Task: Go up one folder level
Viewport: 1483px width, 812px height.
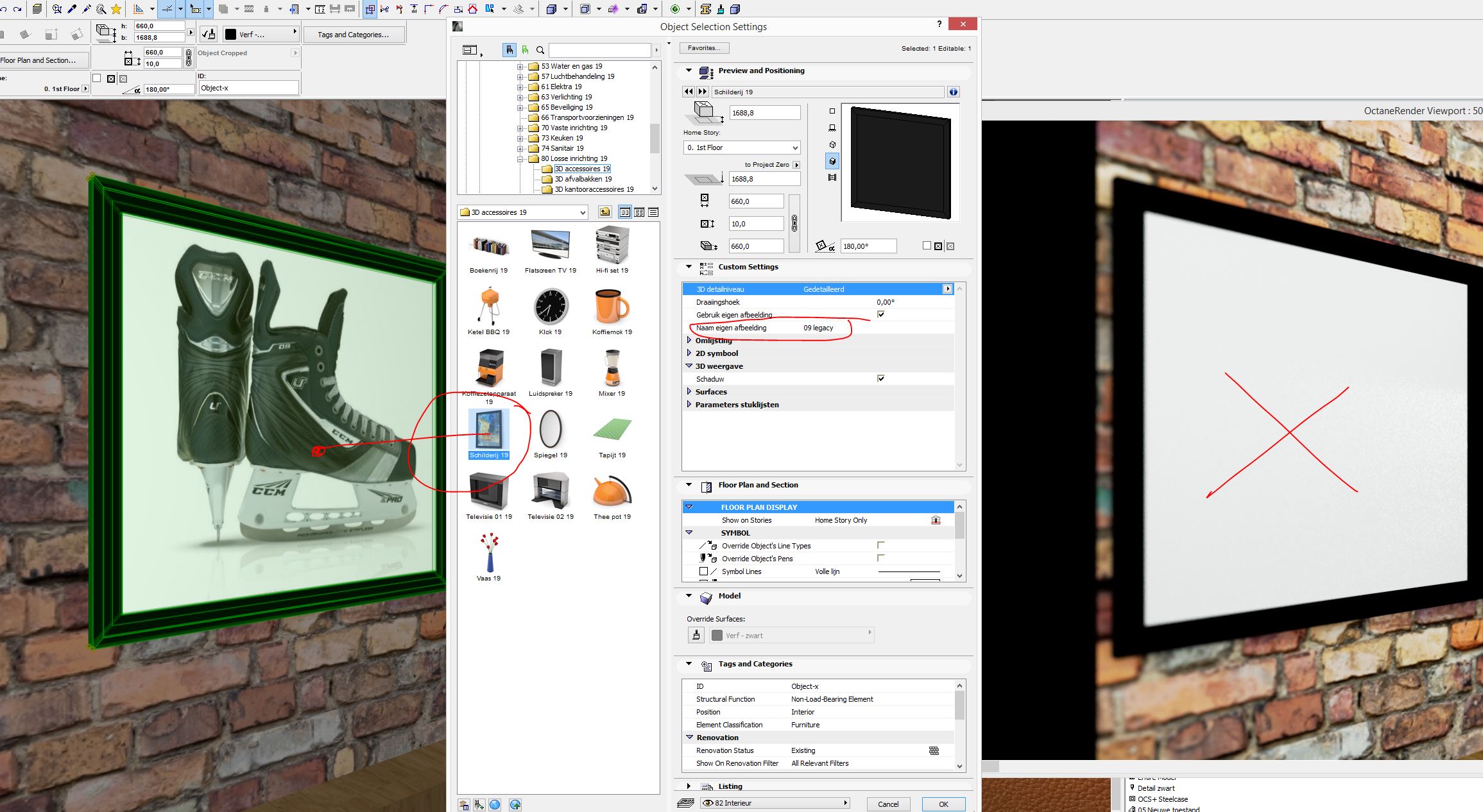Action: [604, 212]
